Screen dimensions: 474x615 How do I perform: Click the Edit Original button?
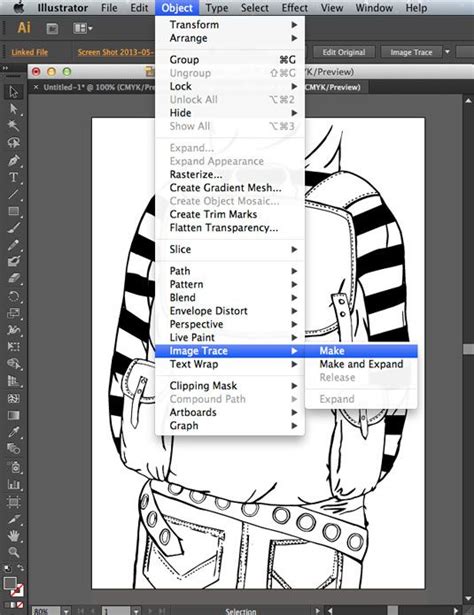pyautogui.click(x=344, y=52)
